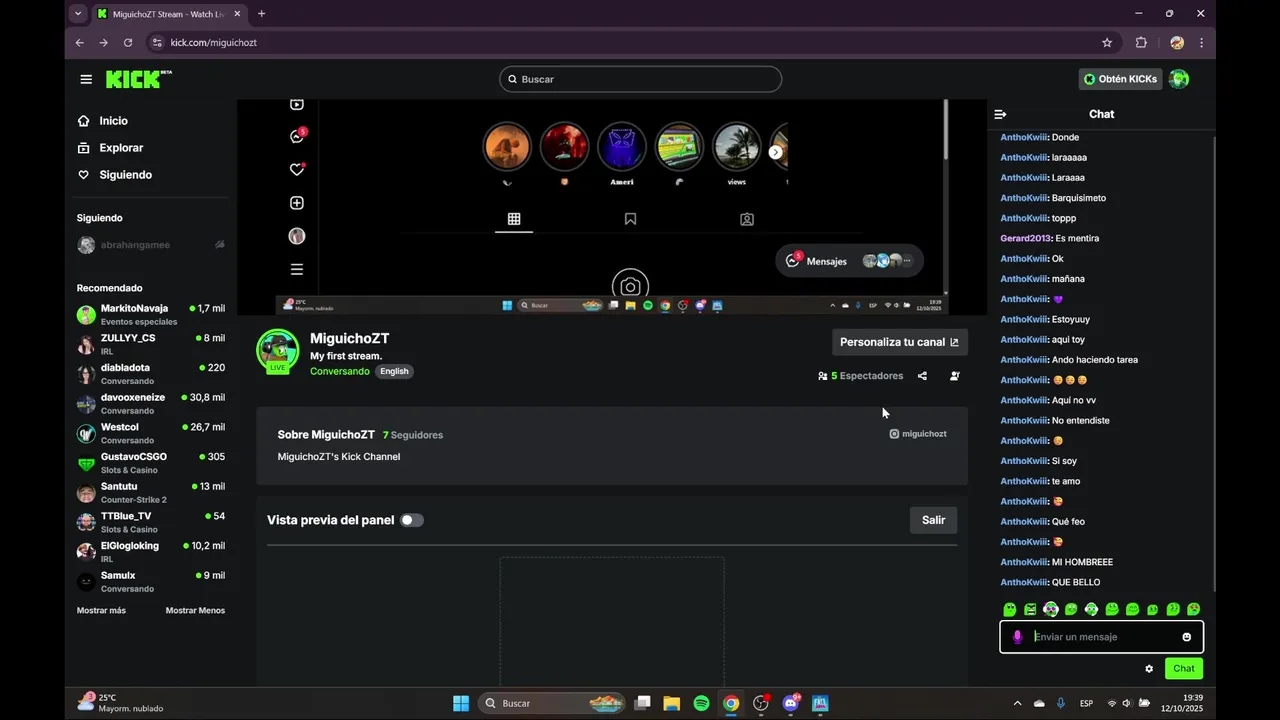The height and width of the screenshot is (720, 1280).
Task: Click the purple microphone in chat box
Action: coord(1018,637)
